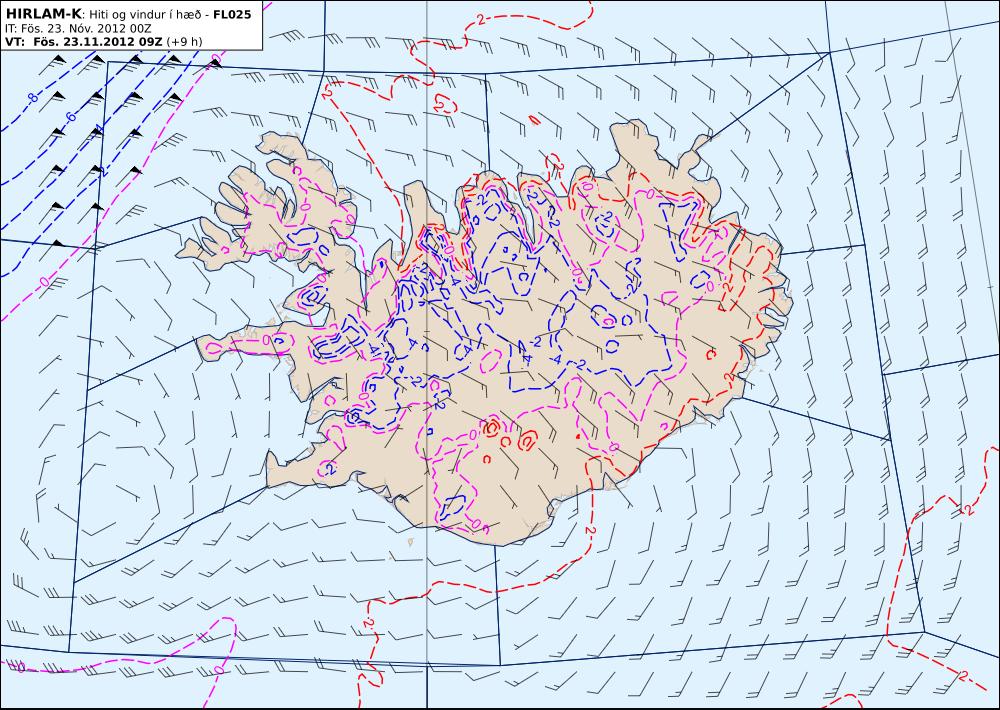
Task: Click the blue '-6' isotherm label
Action: pyautogui.click(x=70, y=116)
